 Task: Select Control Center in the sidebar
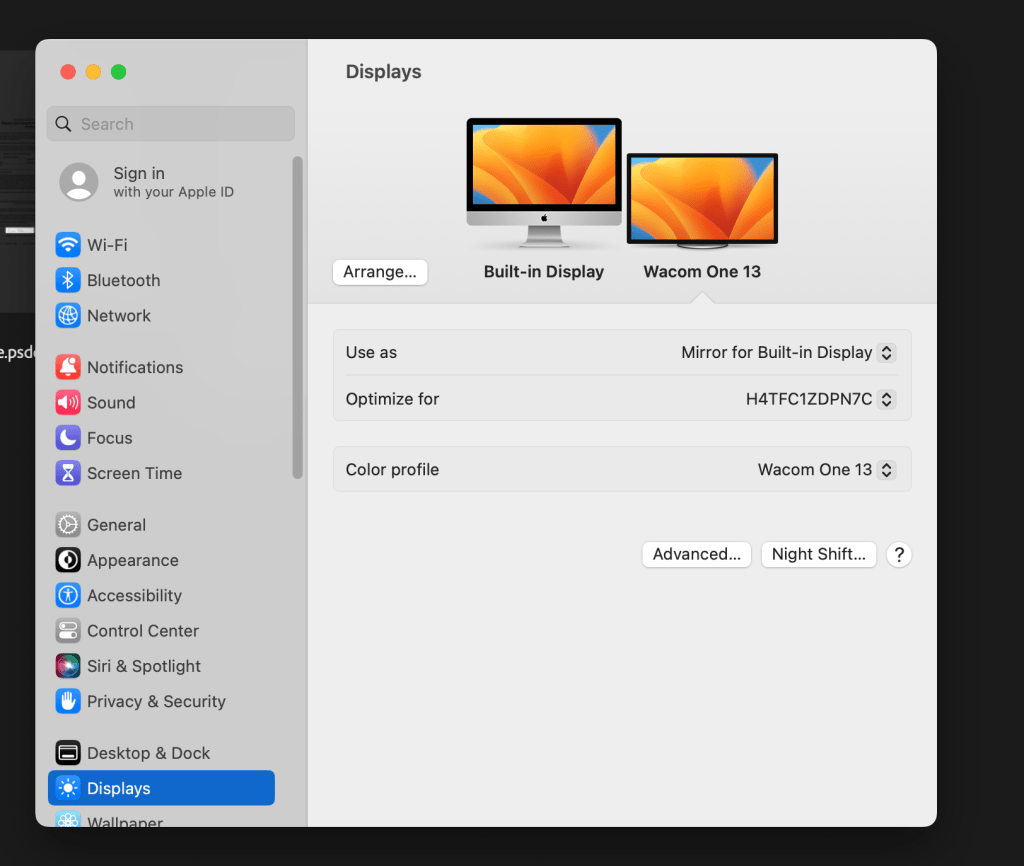pos(142,631)
